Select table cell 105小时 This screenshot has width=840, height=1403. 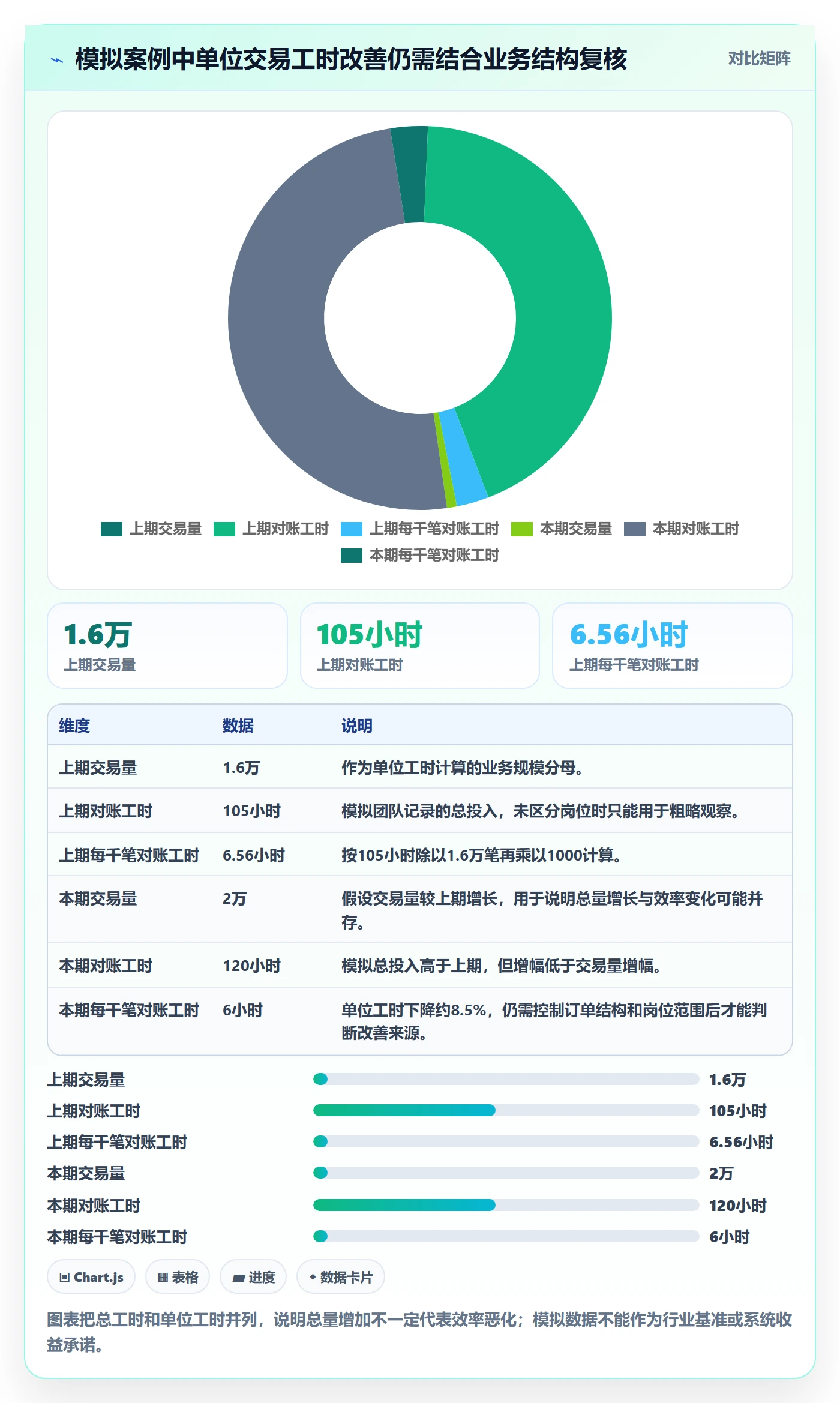click(252, 811)
